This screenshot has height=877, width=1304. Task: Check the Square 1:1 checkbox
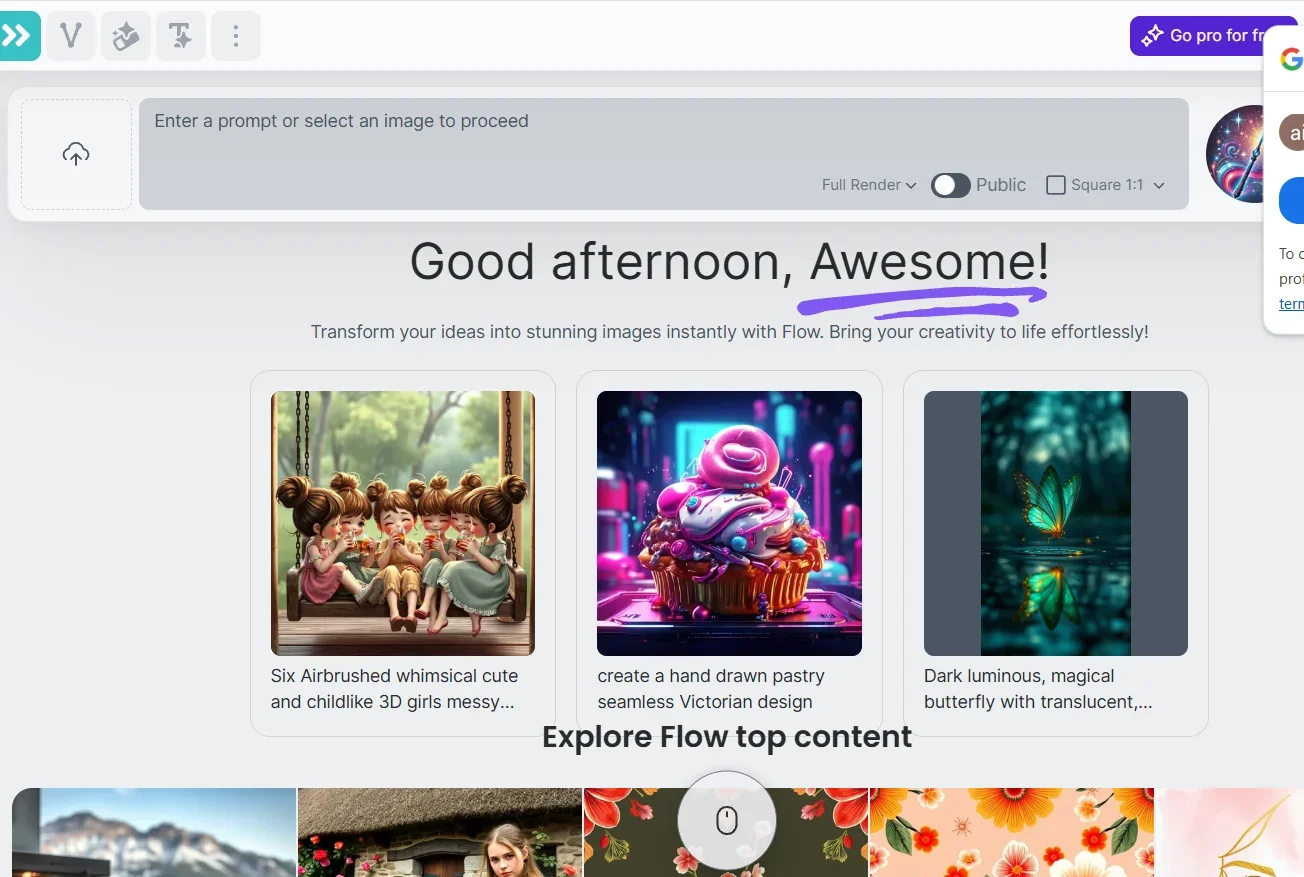1055,185
